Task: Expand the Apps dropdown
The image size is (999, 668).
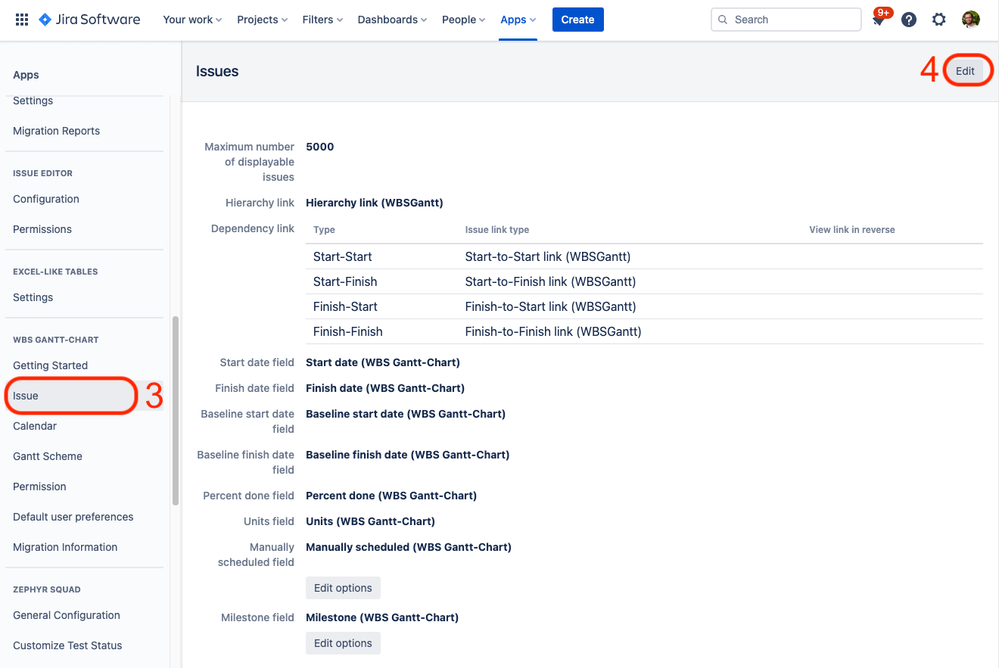Action: tap(518, 20)
